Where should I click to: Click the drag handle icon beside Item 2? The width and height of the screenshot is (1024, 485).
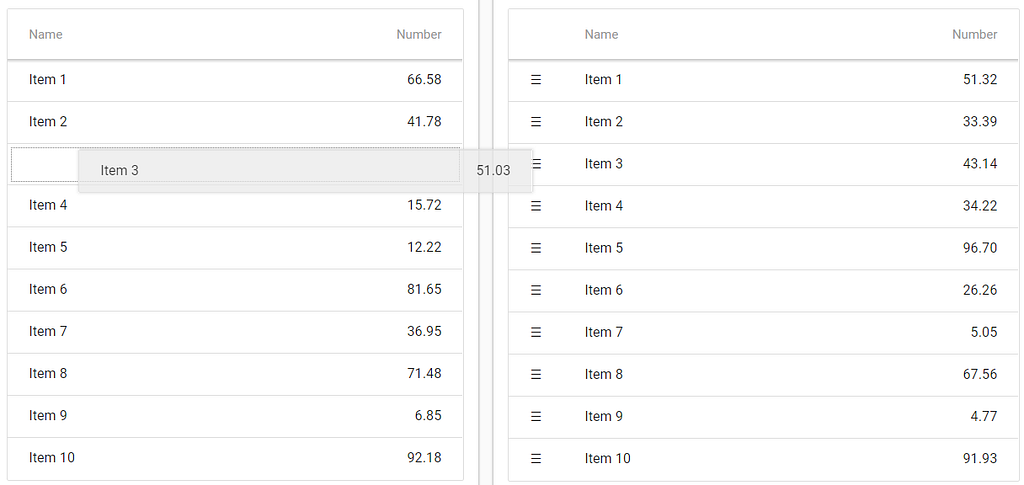[536, 122]
